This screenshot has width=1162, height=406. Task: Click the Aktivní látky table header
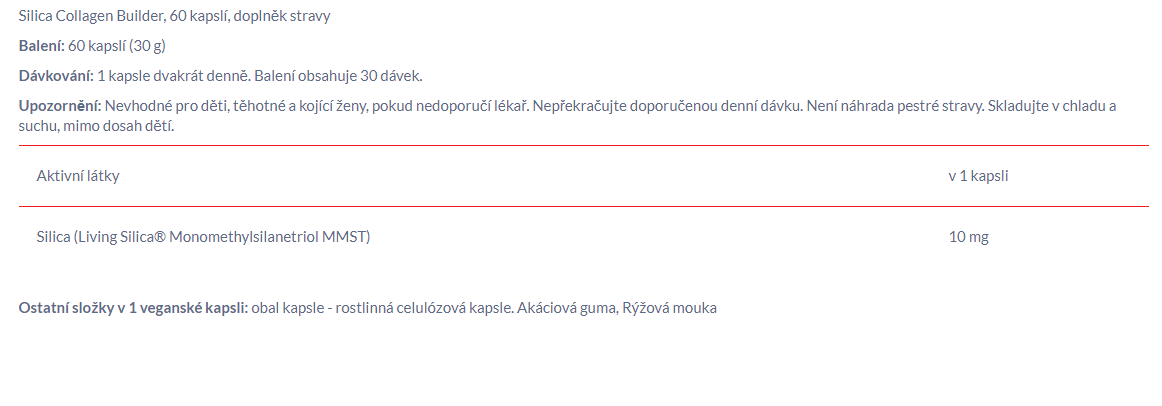[78, 176]
